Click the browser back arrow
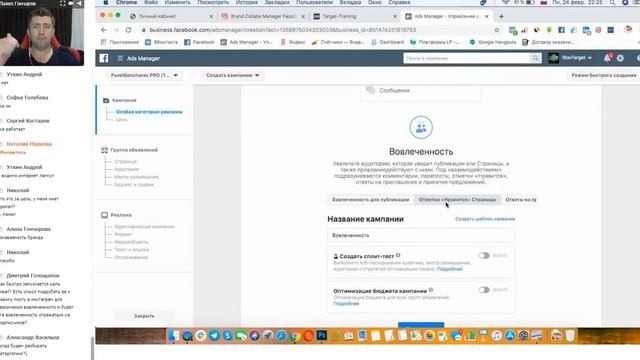This screenshot has width=640, height=360. coord(104,30)
